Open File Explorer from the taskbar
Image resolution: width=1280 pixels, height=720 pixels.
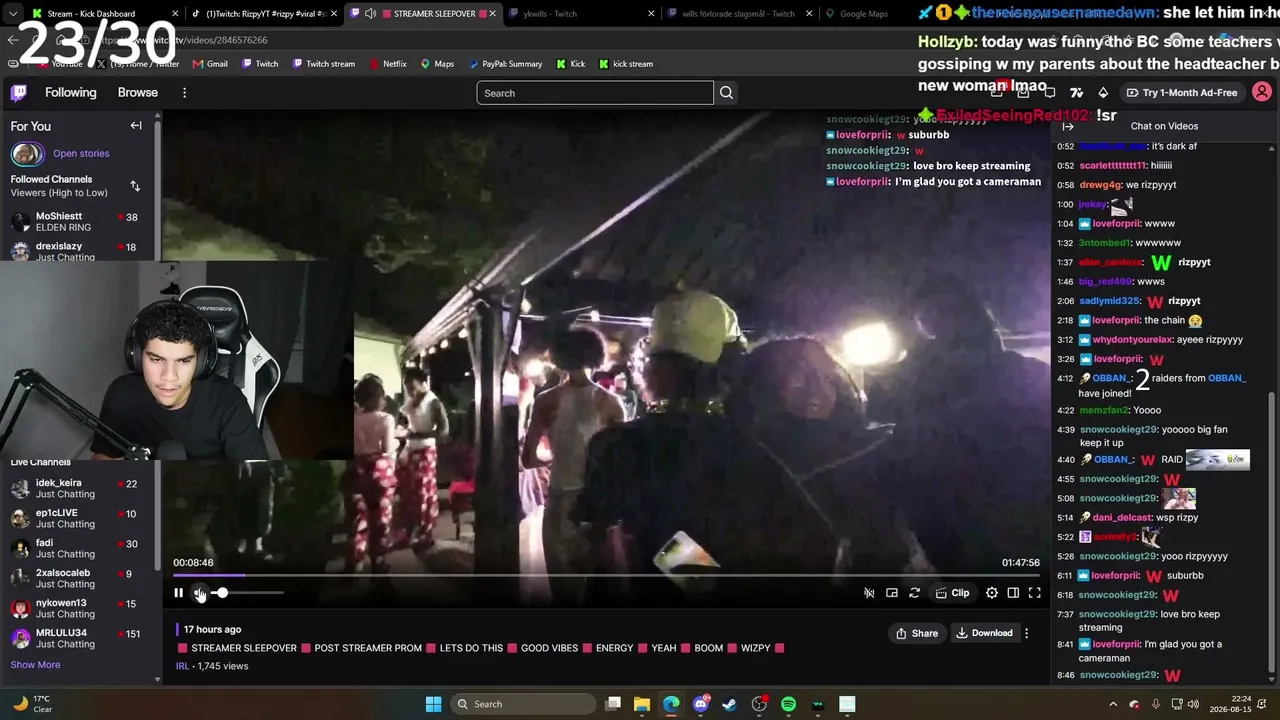[642, 704]
